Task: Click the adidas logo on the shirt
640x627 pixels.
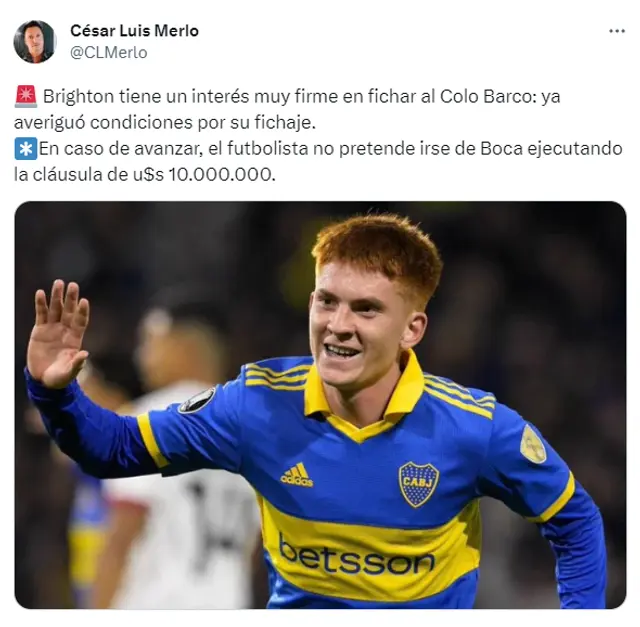Action: (297, 475)
